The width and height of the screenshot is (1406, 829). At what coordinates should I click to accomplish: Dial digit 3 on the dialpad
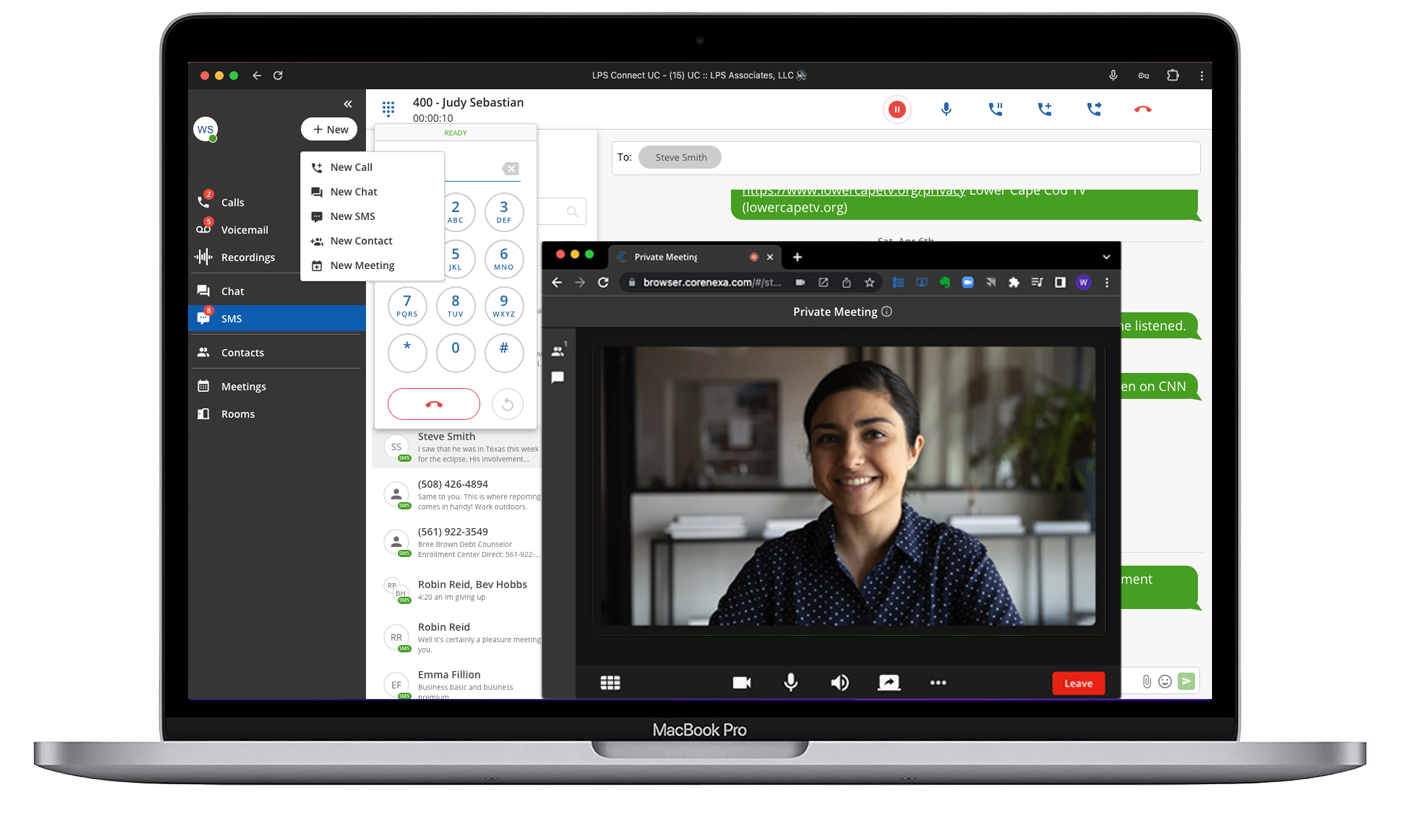(504, 212)
